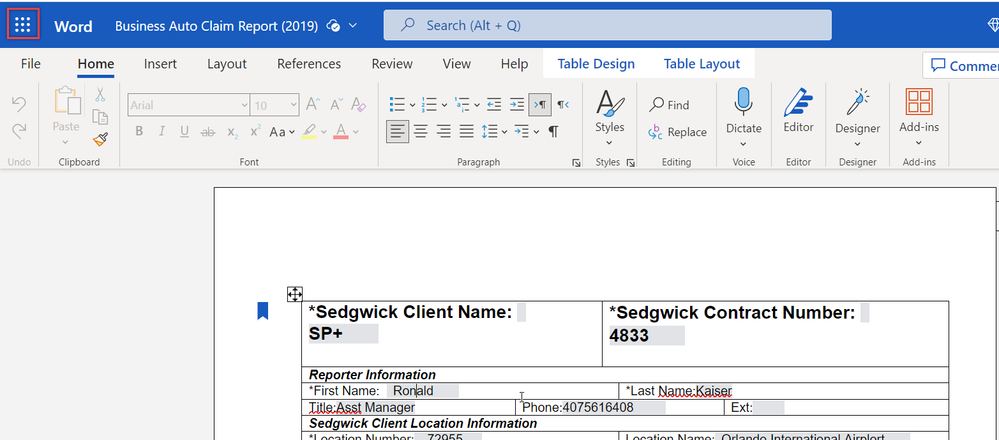Screen dimensions: 999x440
Task: Open the Review tab
Action: 392,64
